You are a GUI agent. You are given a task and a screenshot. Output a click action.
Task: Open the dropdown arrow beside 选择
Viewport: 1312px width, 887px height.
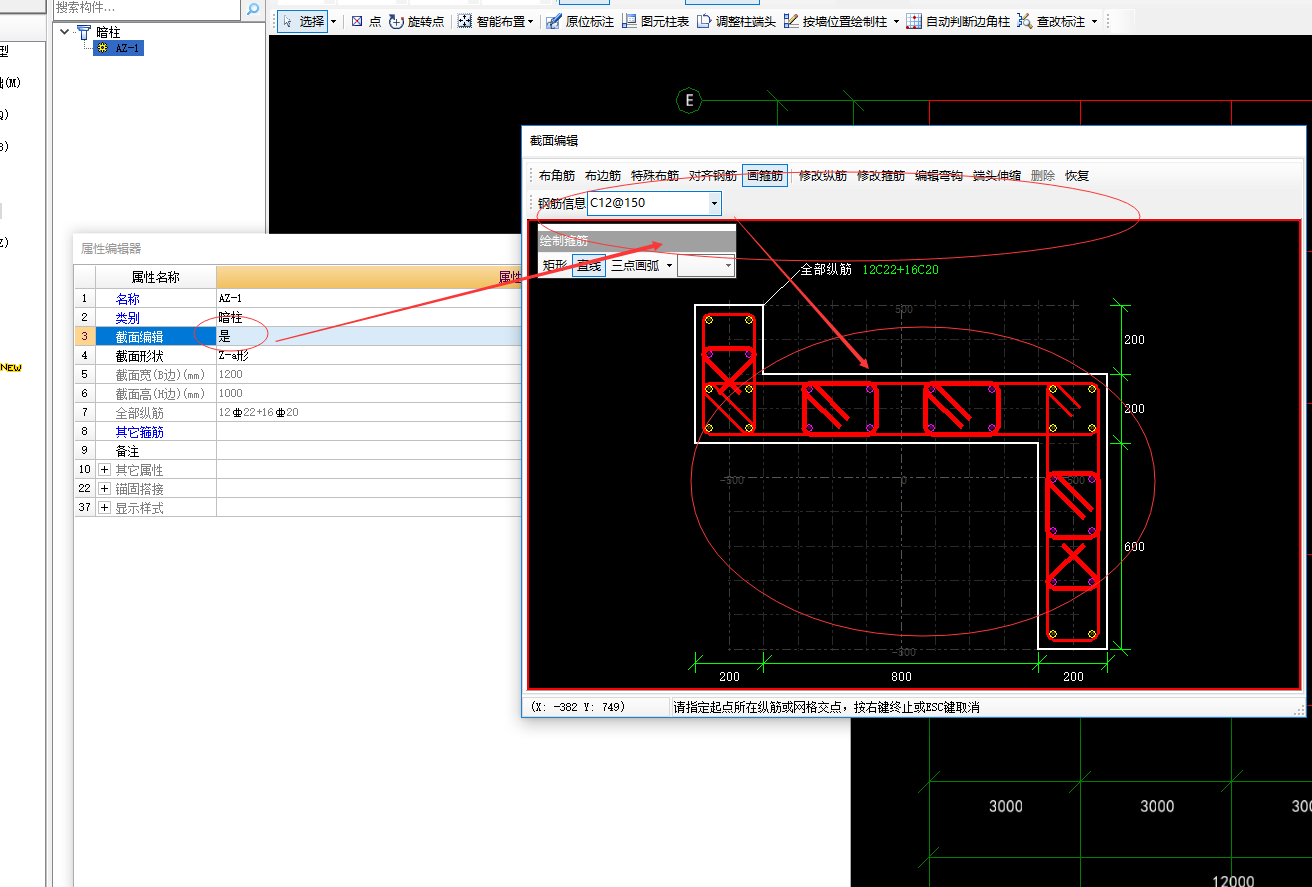(x=333, y=21)
